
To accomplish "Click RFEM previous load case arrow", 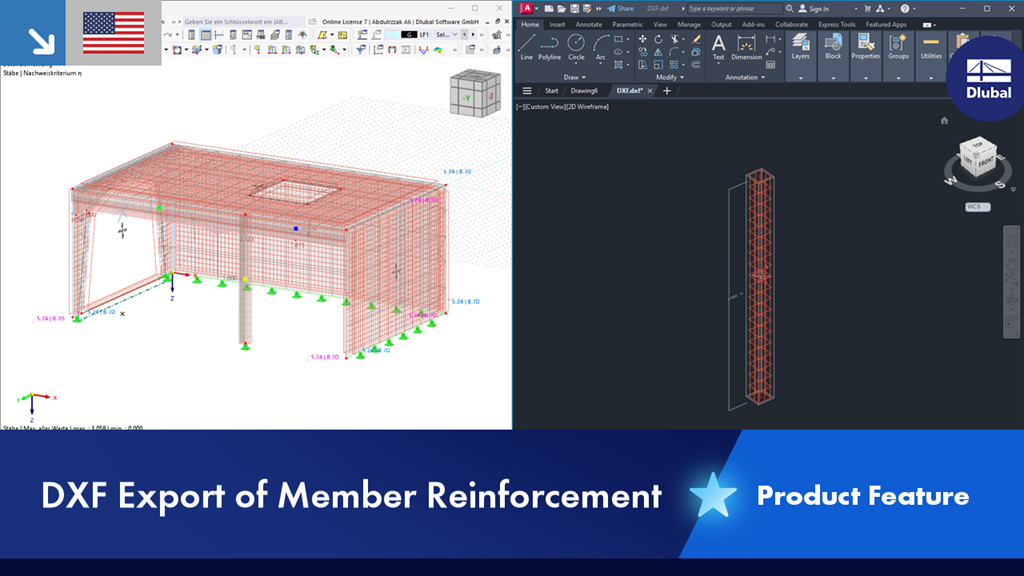I will tap(464, 35).
